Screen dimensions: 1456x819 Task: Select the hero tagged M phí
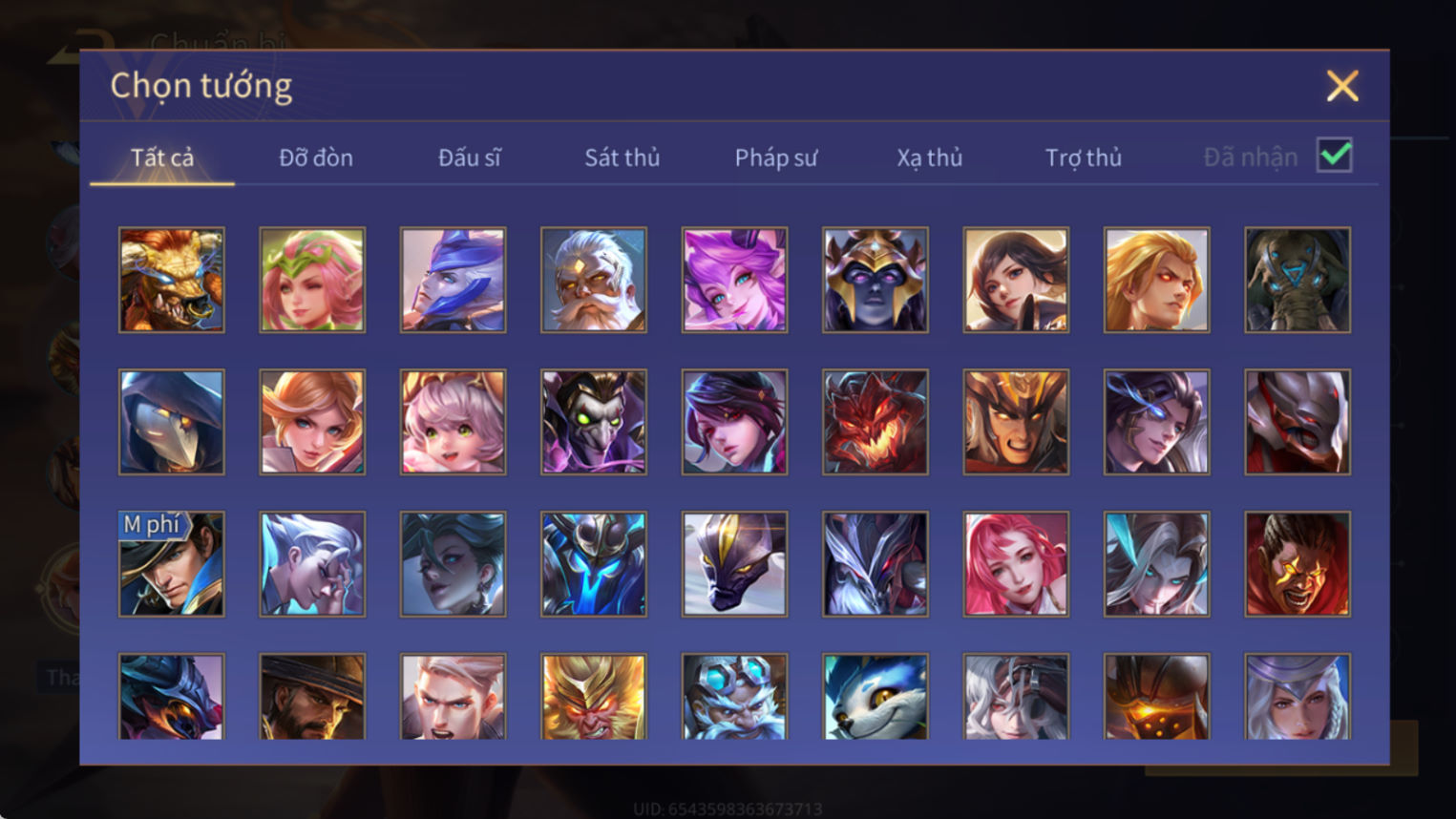pyautogui.click(x=172, y=564)
